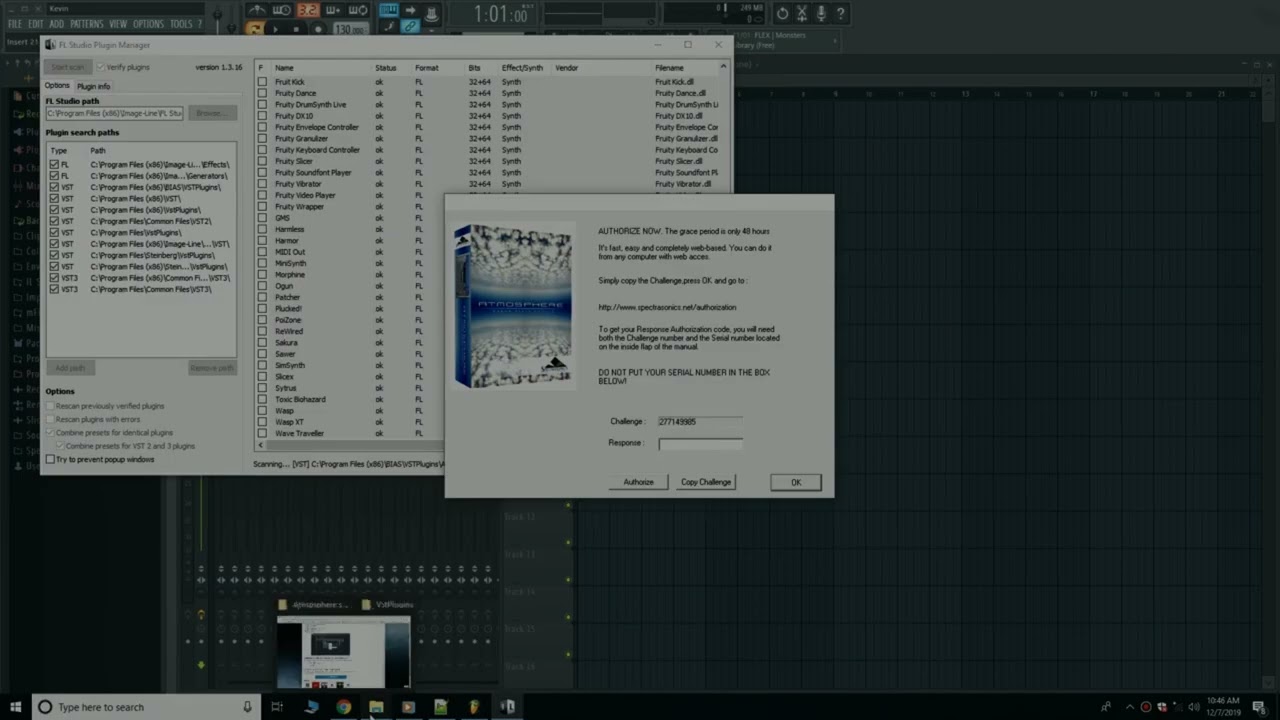1280x720 pixels.
Task: Click the spectrasonics.net authorization URL text
Action: pyautogui.click(x=667, y=307)
